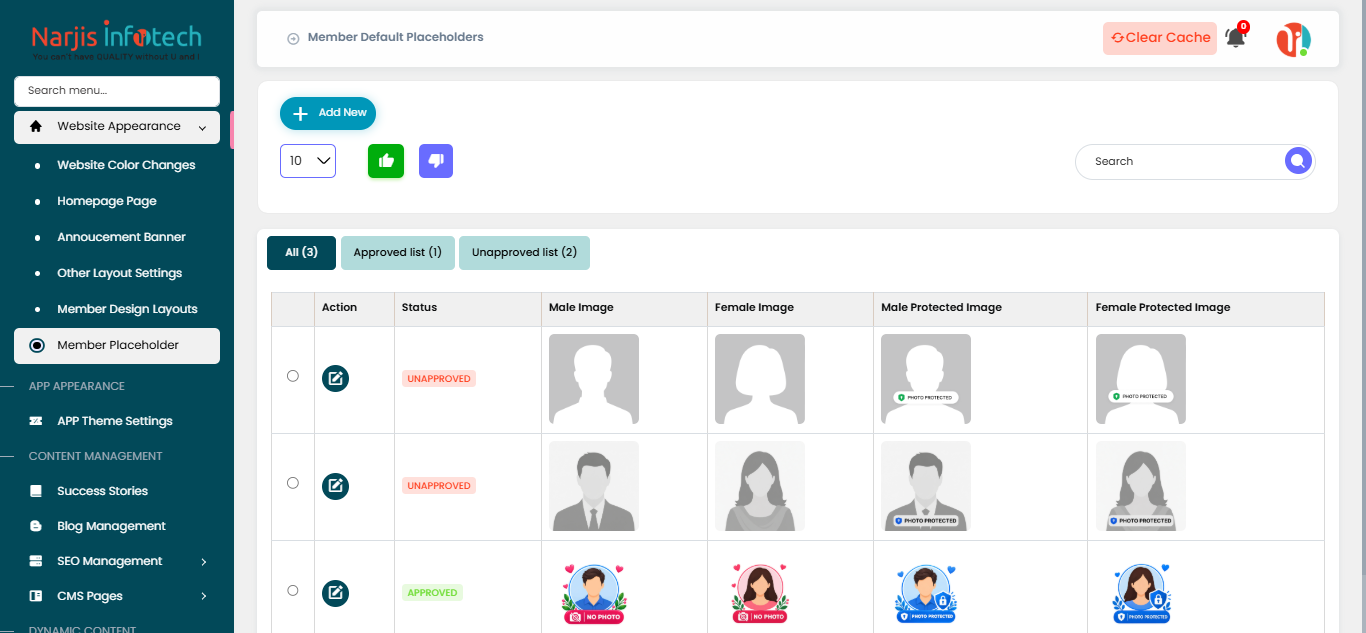Image resolution: width=1366 pixels, height=633 pixels.
Task: Open APP Theme Settings link
Action: pos(115,421)
